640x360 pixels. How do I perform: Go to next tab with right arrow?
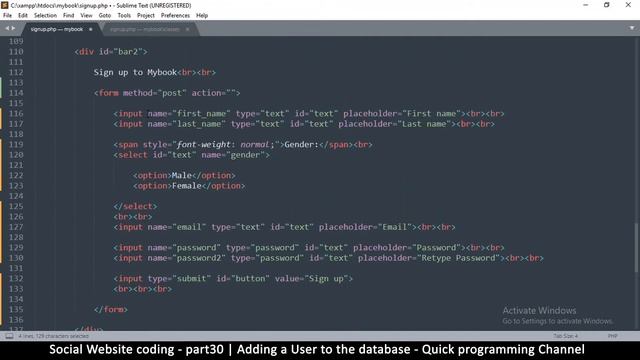pos(13,28)
